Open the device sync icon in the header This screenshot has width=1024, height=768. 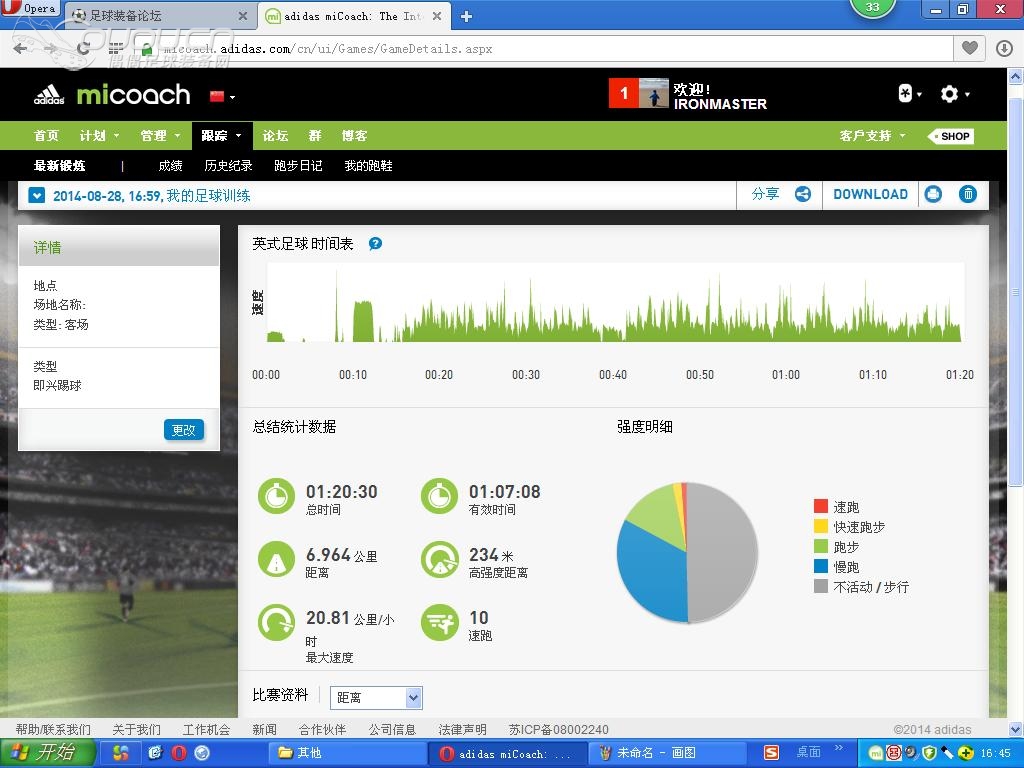click(905, 93)
